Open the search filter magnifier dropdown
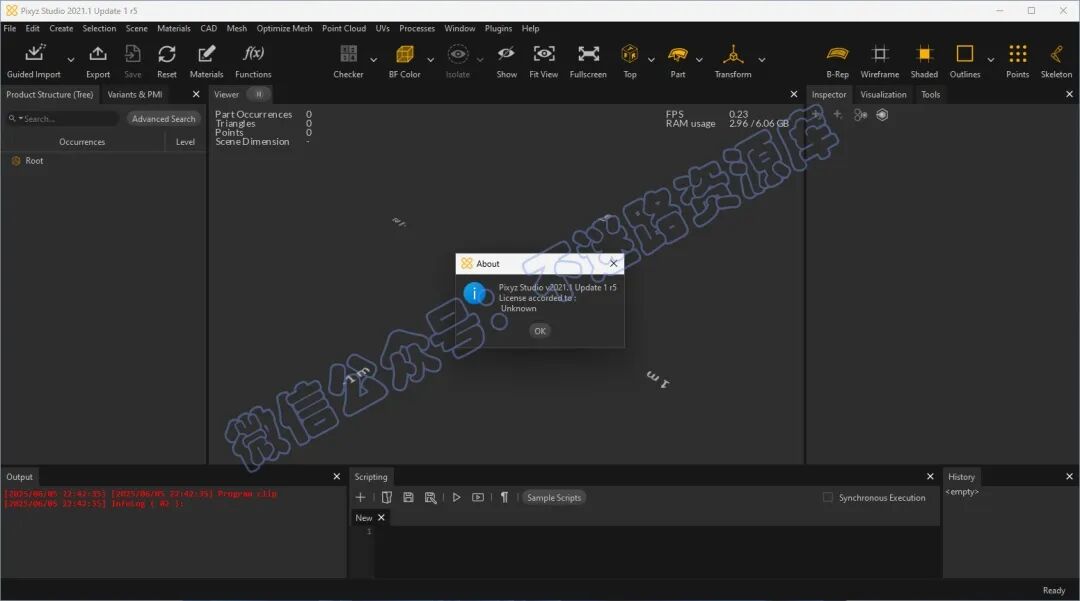Viewport: 1080px width, 601px height. point(14,118)
